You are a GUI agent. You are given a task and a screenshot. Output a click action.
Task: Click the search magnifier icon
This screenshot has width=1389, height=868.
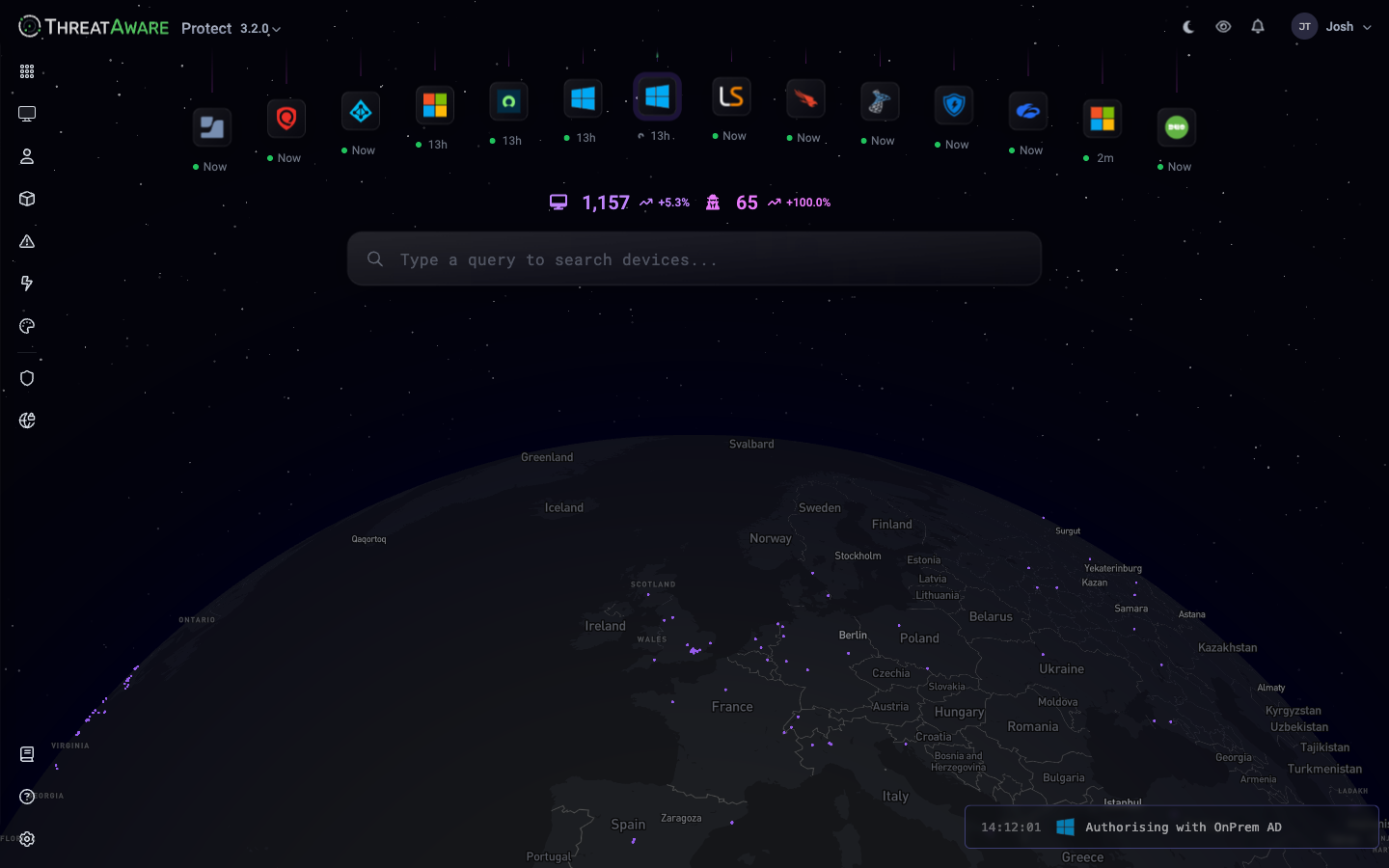tap(375, 258)
